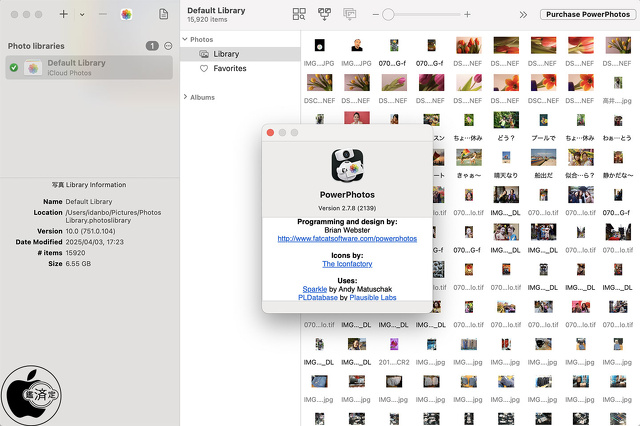Click the add library plus button
The image size is (640, 426).
pos(64,15)
